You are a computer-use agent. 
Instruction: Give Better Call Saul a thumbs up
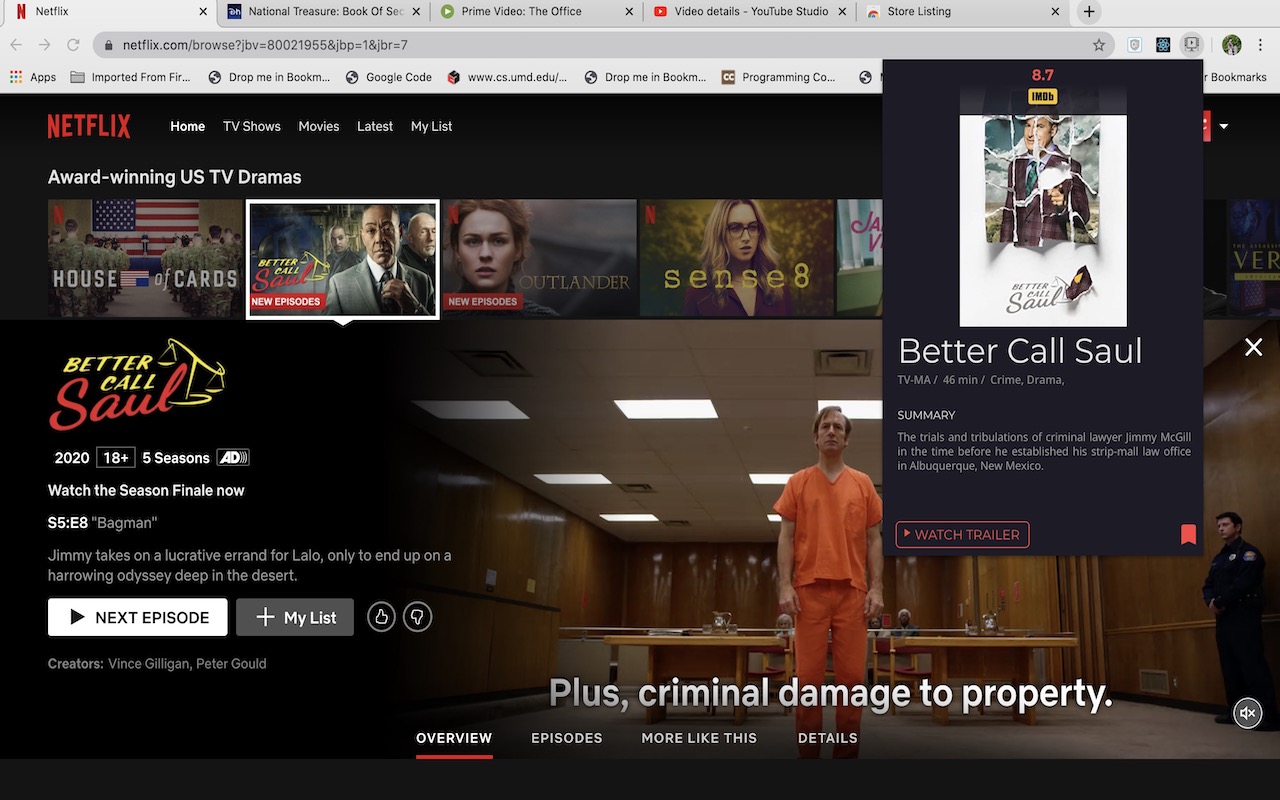[381, 618]
